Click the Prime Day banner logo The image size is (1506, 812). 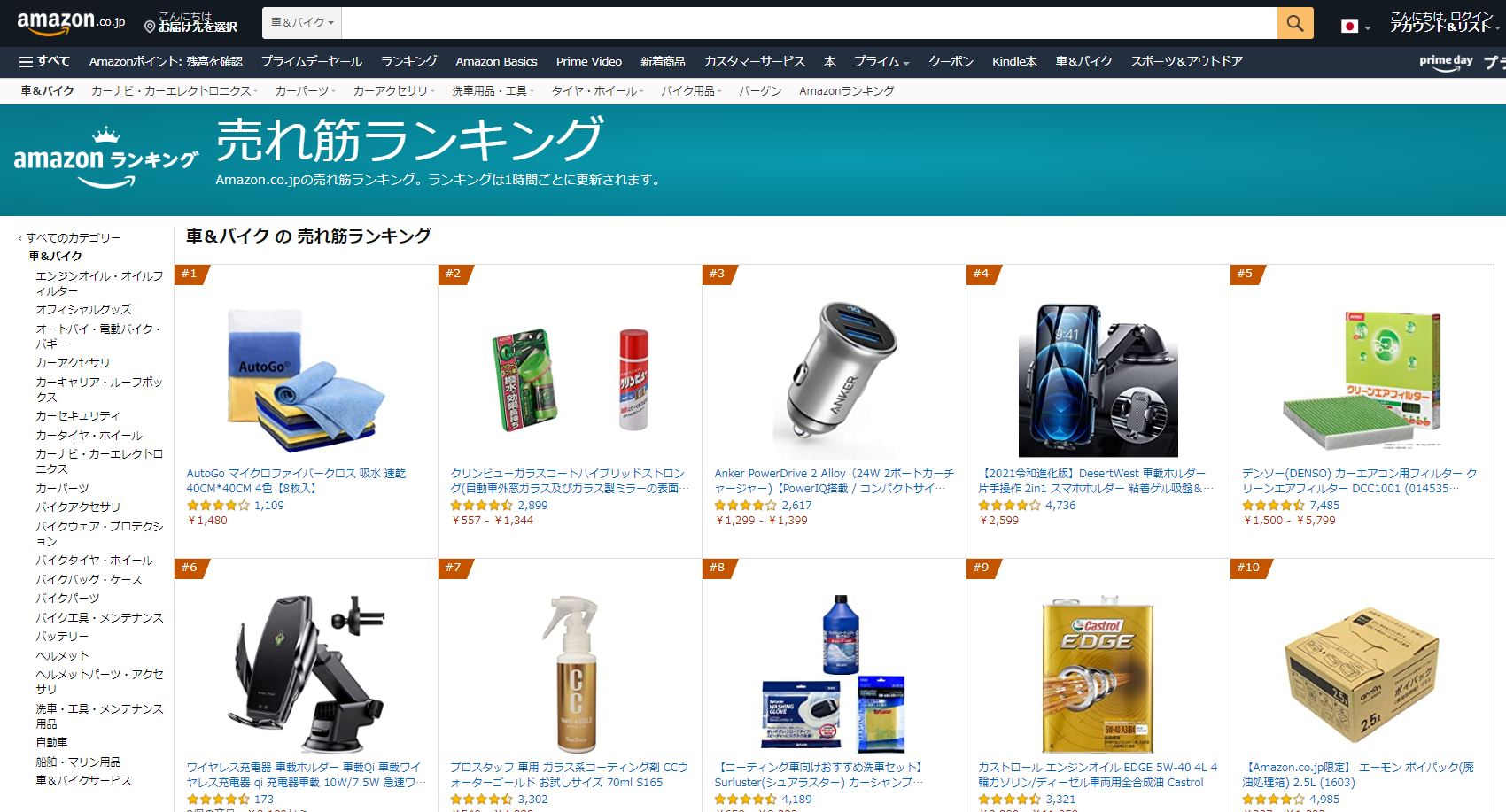(1446, 62)
